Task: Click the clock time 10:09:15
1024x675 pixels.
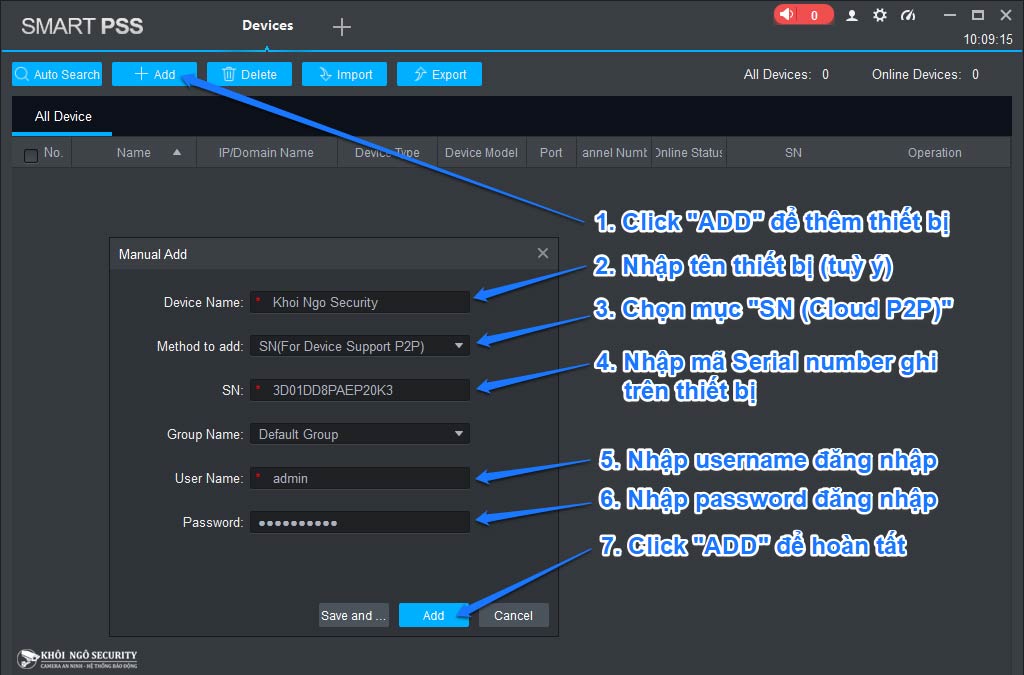Action: pos(987,39)
